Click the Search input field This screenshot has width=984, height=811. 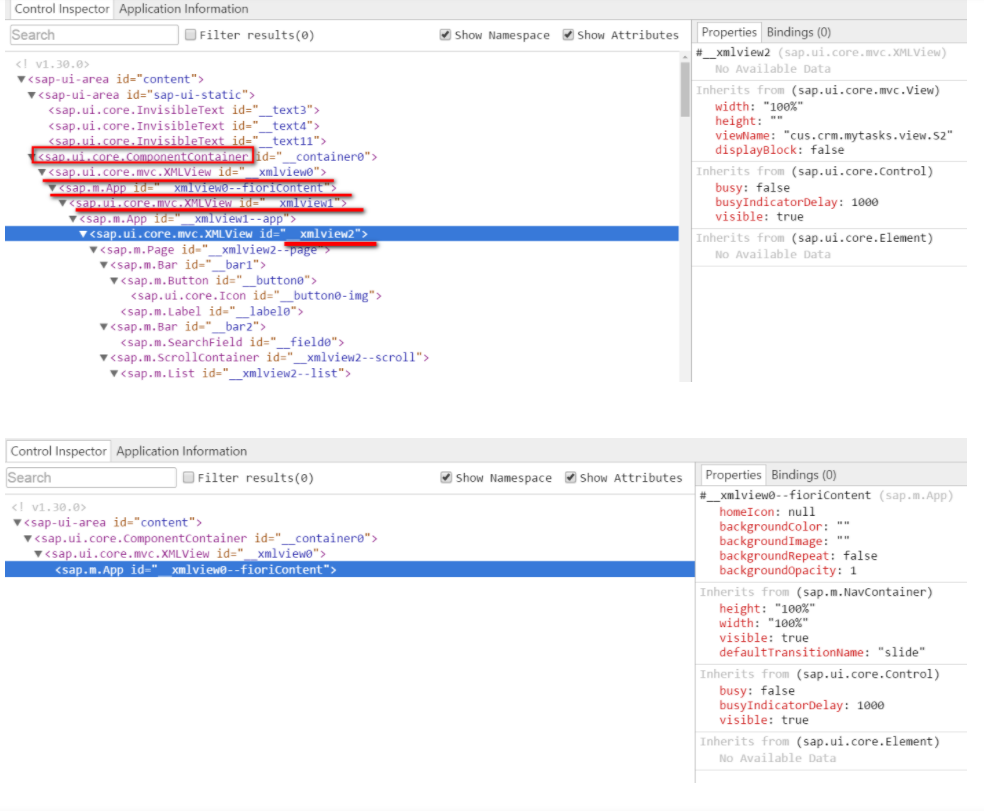92,34
